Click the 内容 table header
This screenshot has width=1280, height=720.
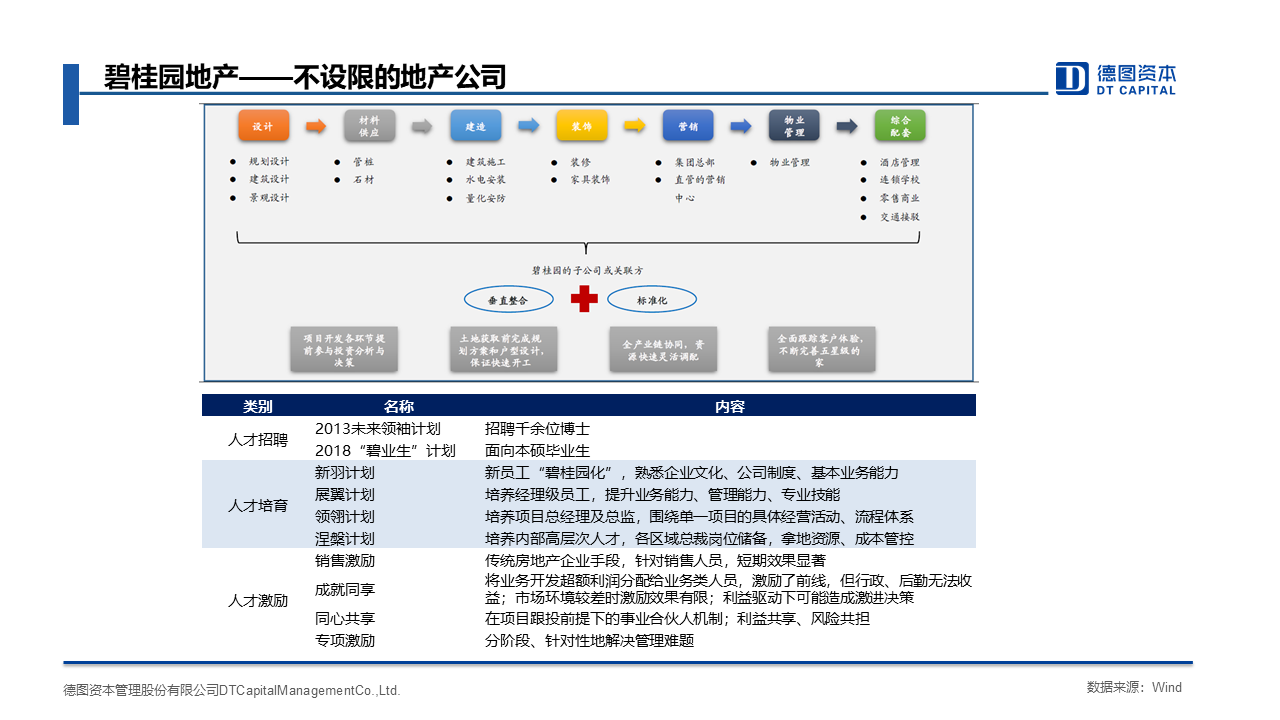(729, 406)
